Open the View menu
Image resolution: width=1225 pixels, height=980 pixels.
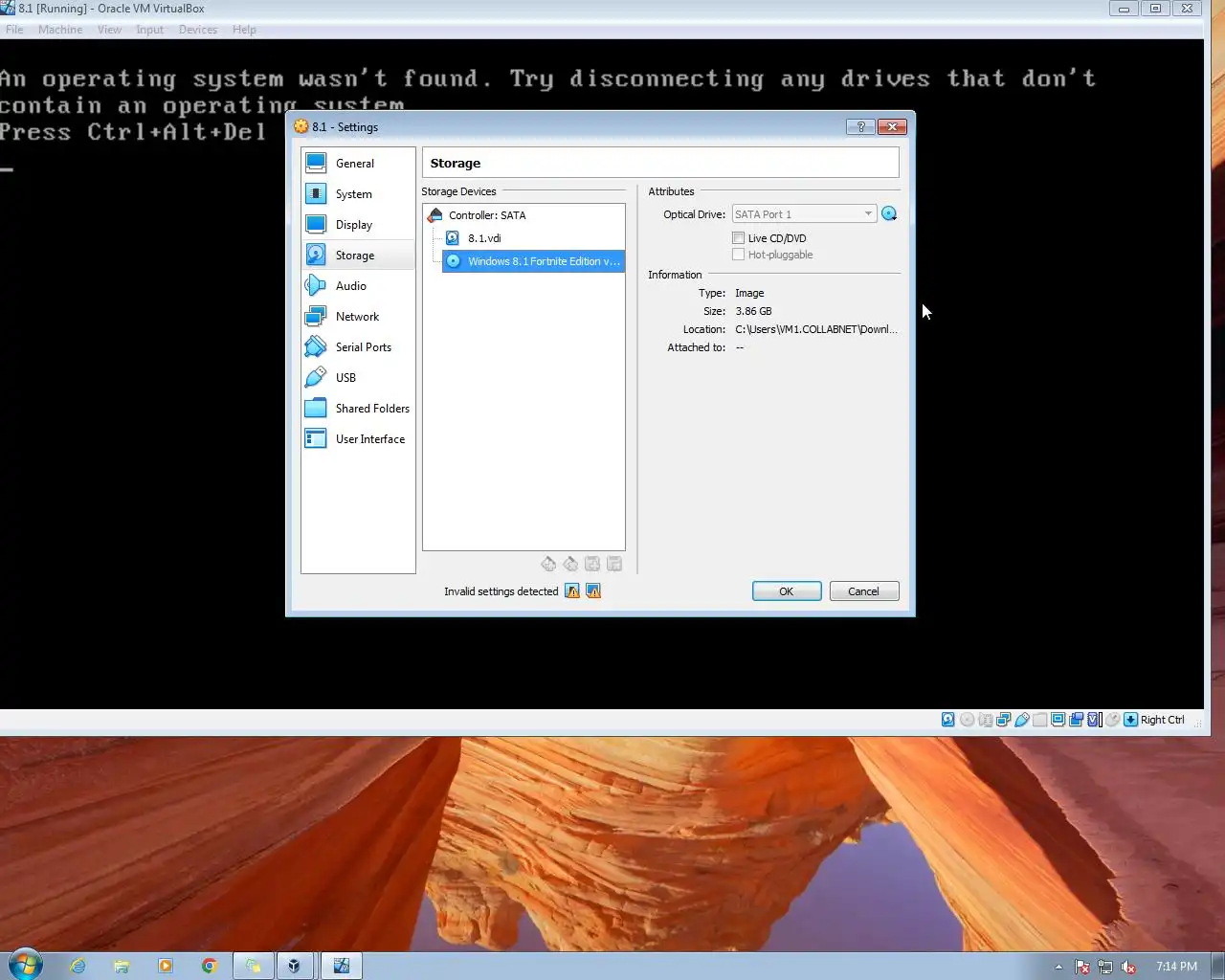(109, 30)
